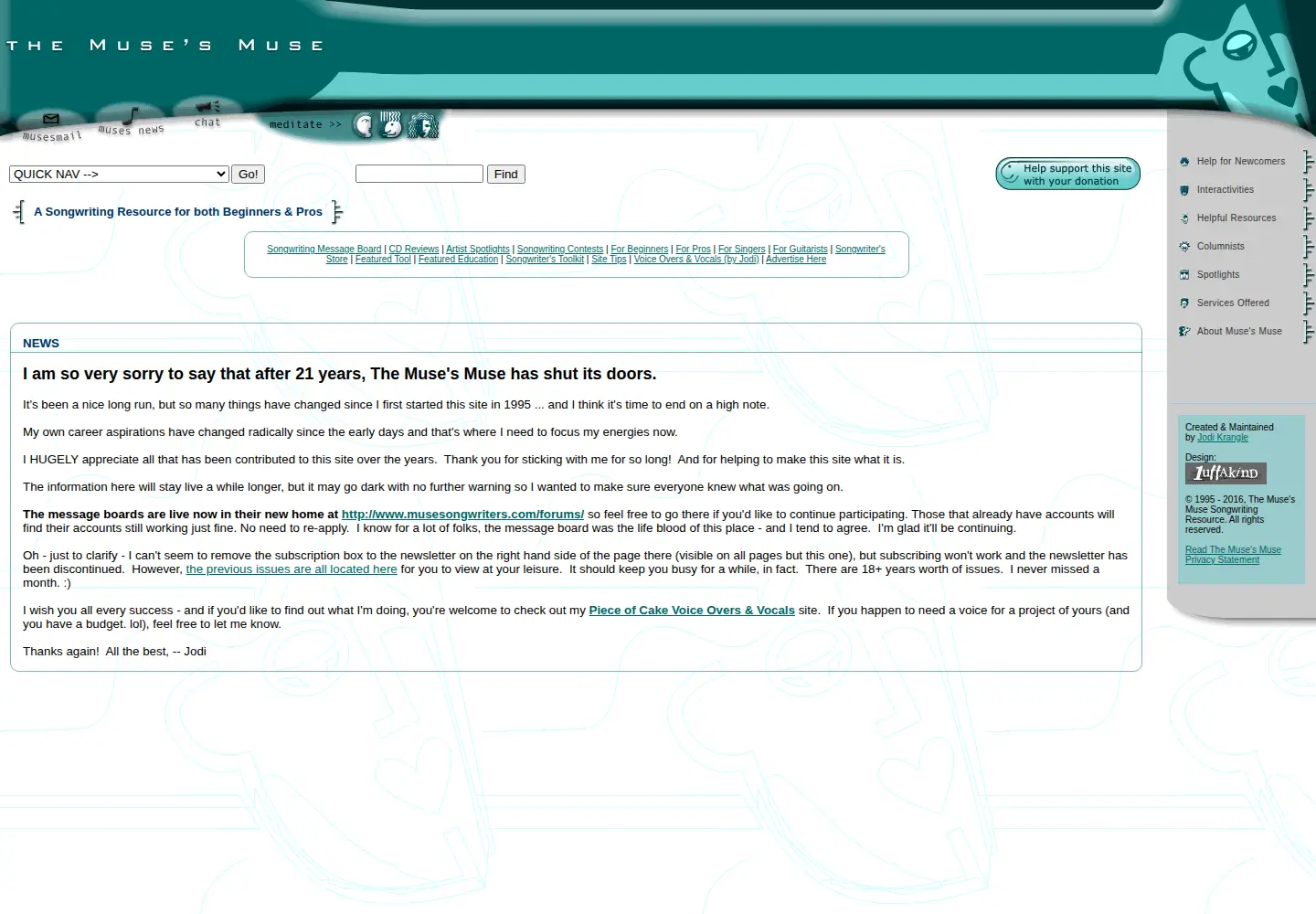This screenshot has width=1316, height=914.
Task: Click face icon beside Services Offered
Action: [x=1184, y=303]
